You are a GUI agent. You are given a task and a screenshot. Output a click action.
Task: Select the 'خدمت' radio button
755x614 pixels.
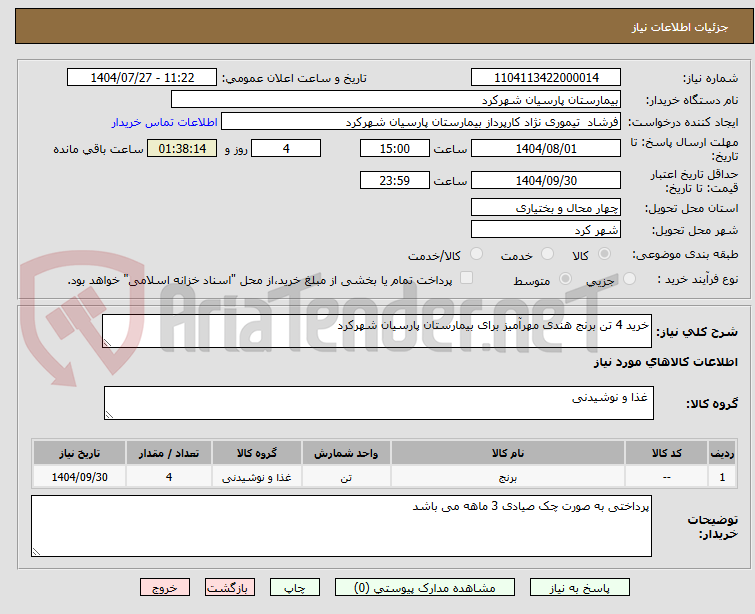pyautogui.click(x=547, y=254)
